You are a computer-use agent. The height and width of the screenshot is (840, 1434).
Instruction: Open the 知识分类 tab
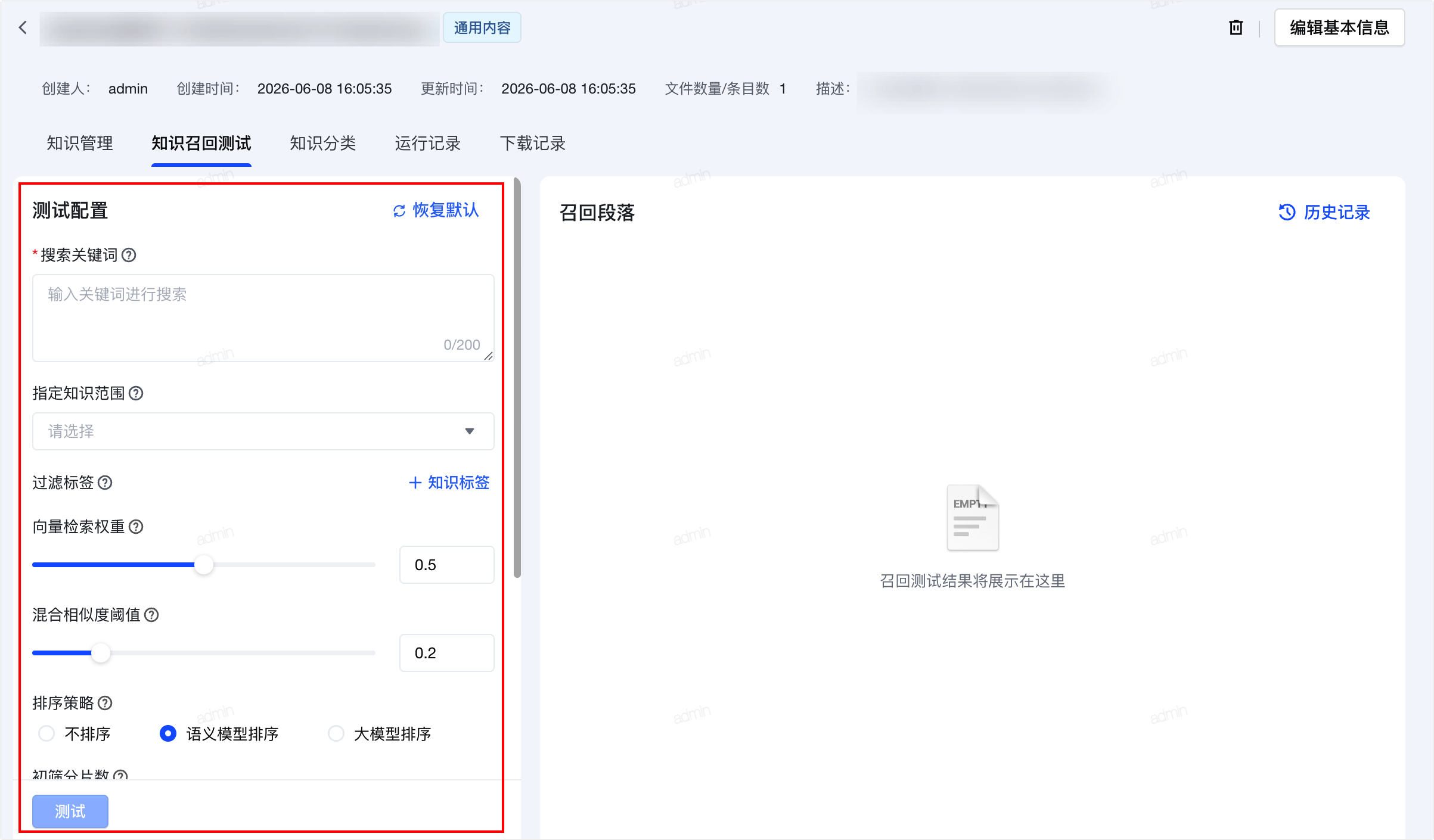tap(322, 143)
